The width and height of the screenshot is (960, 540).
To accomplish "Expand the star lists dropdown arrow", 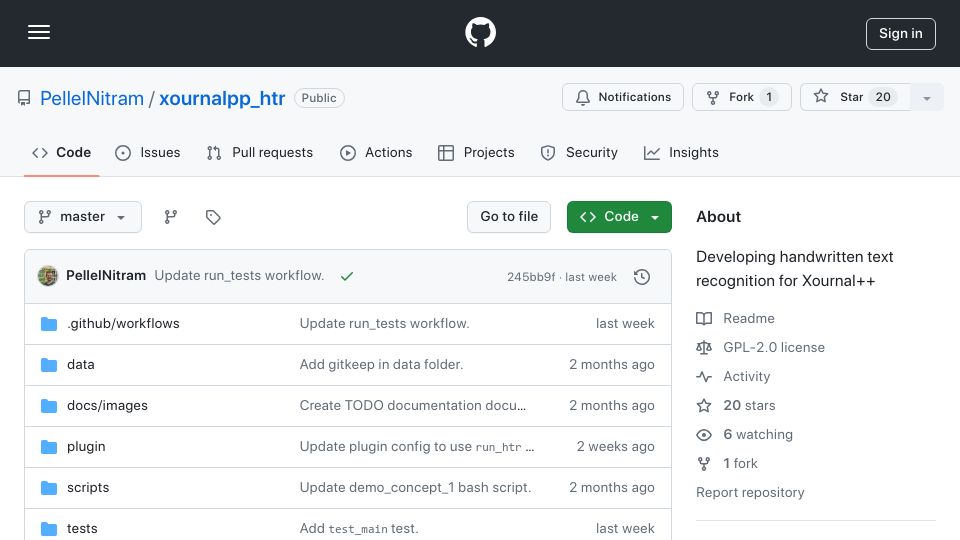I will [927, 98].
